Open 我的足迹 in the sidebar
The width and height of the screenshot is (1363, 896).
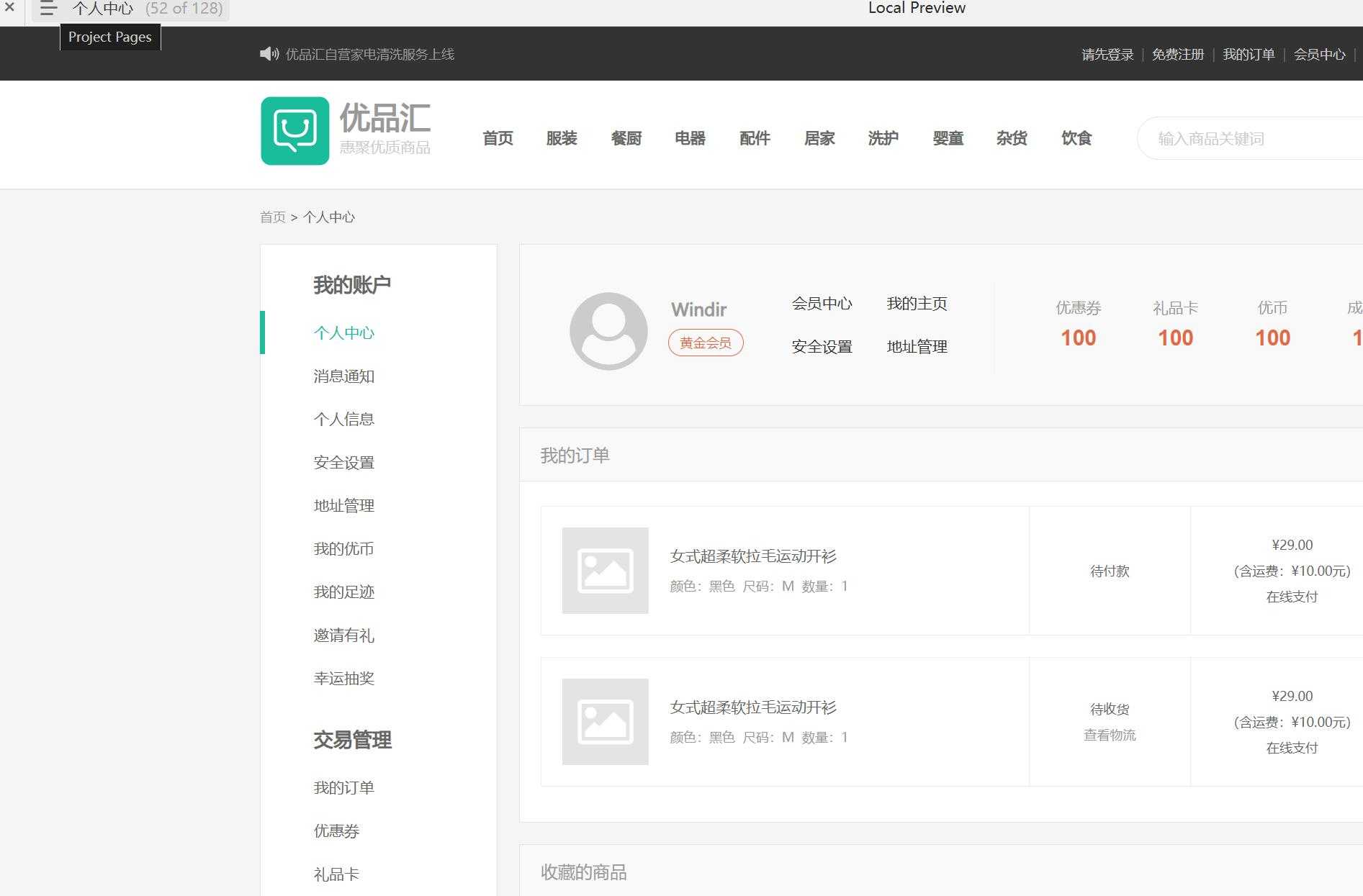[344, 592]
